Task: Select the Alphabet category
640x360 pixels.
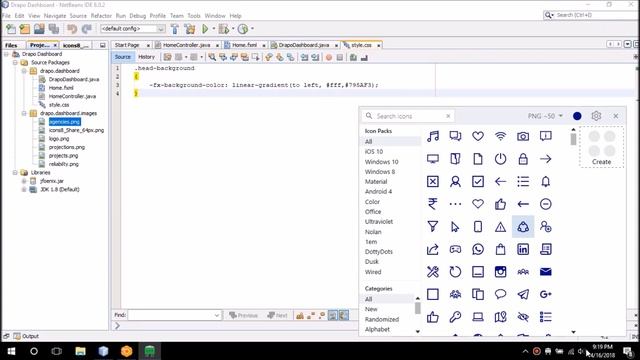Action: (x=377, y=329)
